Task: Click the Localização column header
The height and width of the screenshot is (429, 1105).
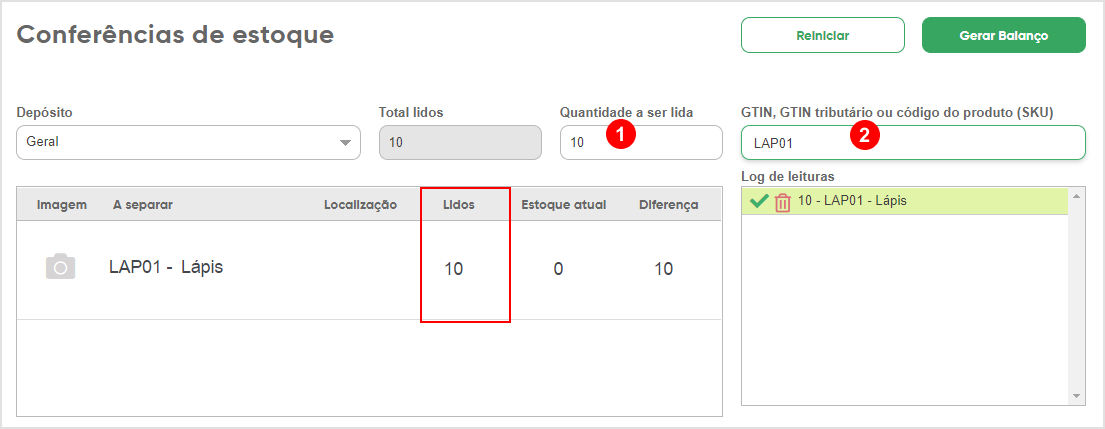Action: (360, 204)
